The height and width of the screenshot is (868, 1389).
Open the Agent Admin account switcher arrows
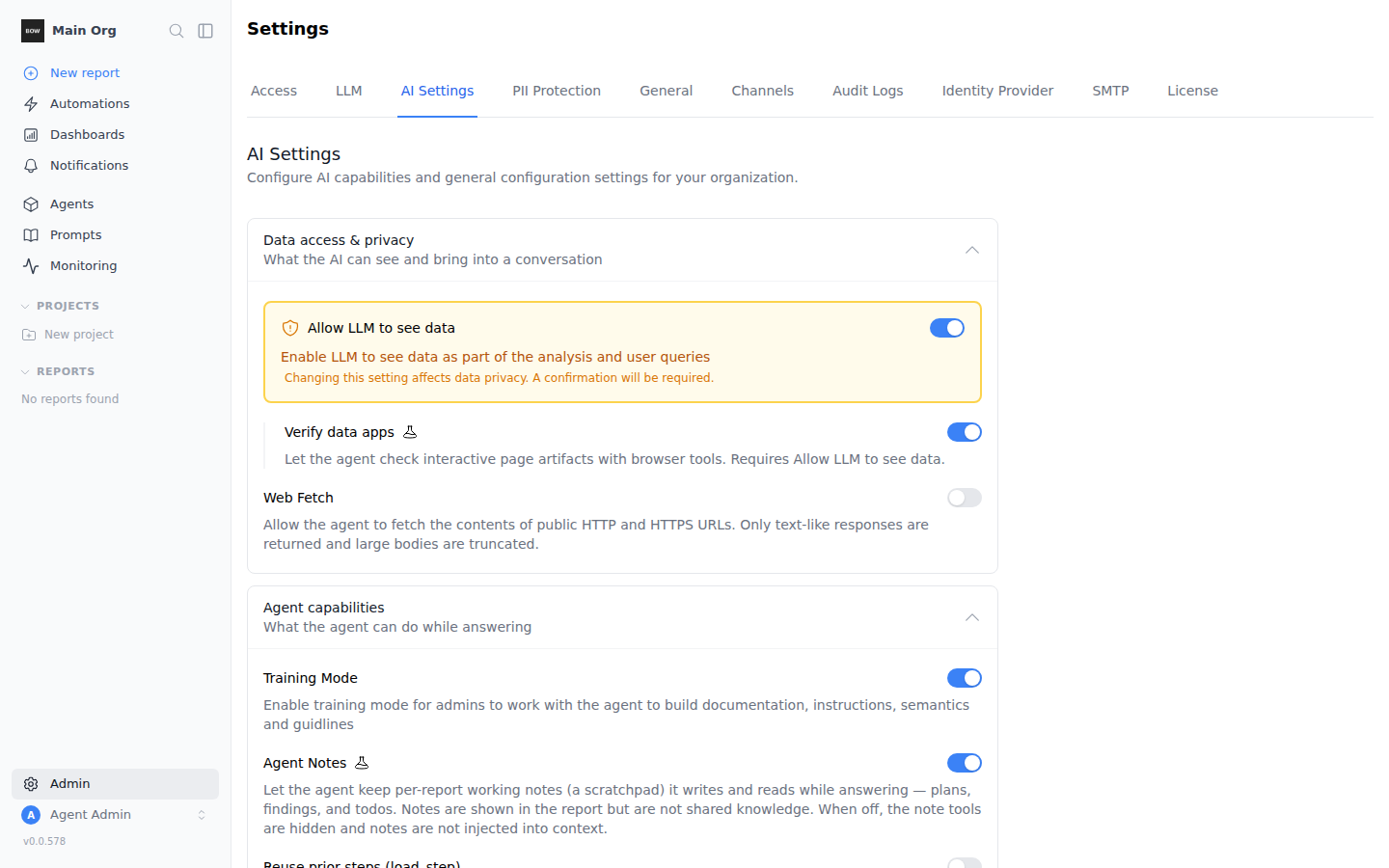(202, 815)
